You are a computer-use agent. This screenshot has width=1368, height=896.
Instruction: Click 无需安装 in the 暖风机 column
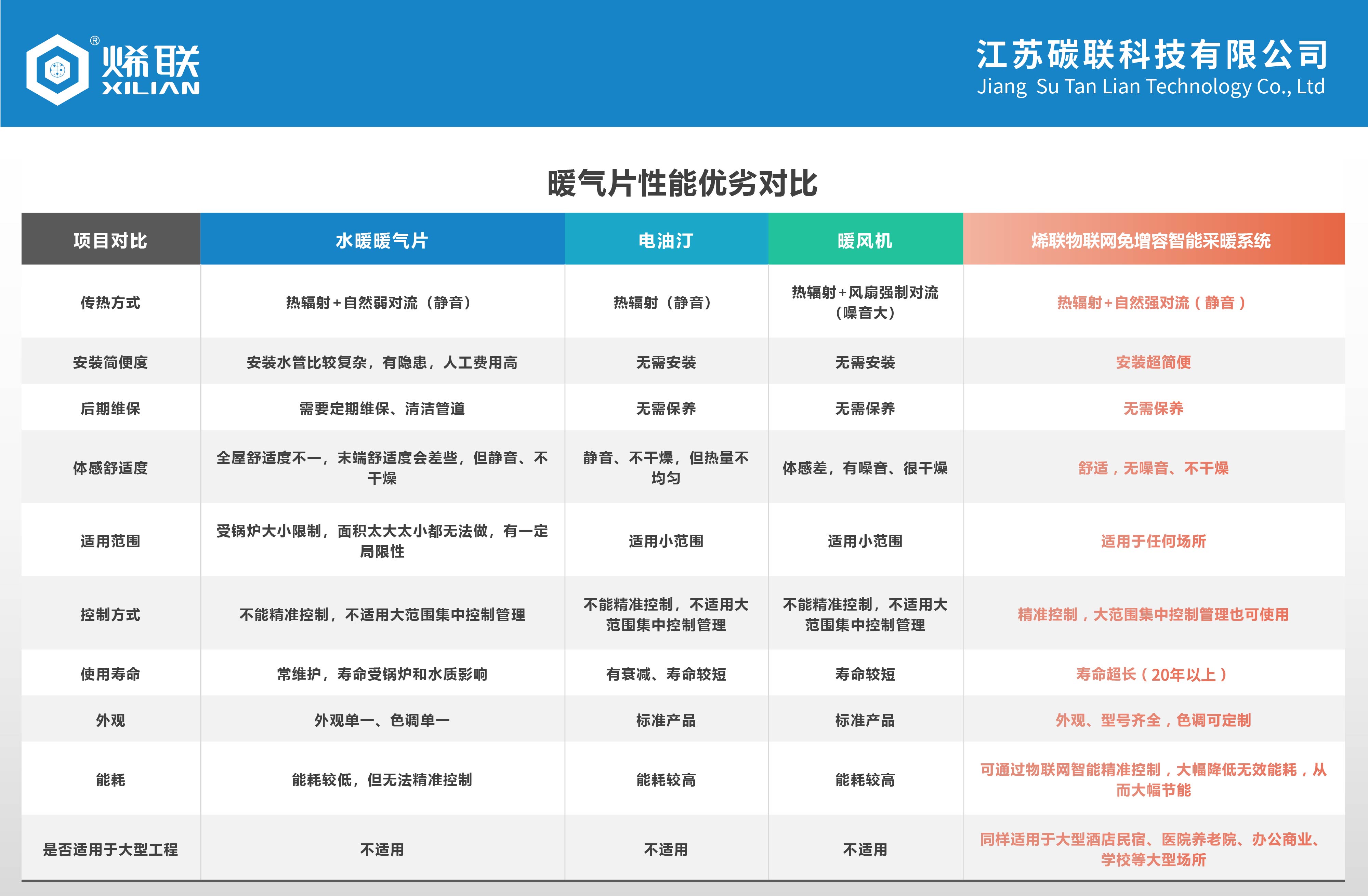click(865, 362)
